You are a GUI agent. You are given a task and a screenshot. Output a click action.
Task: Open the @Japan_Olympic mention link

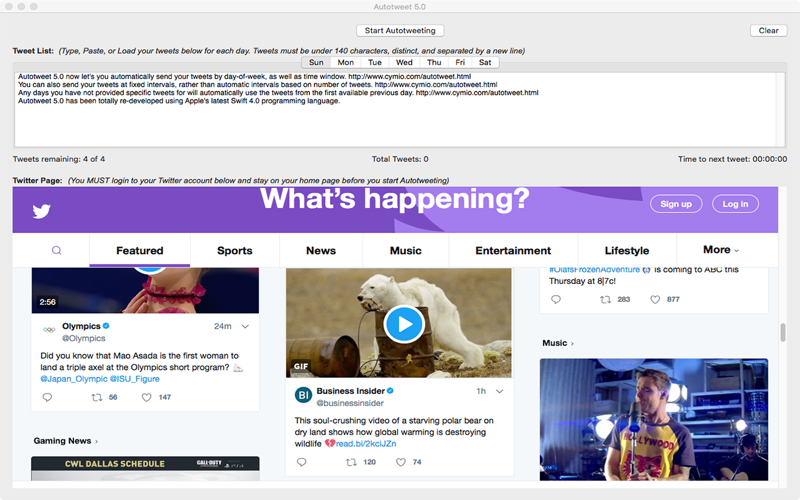tap(74, 379)
